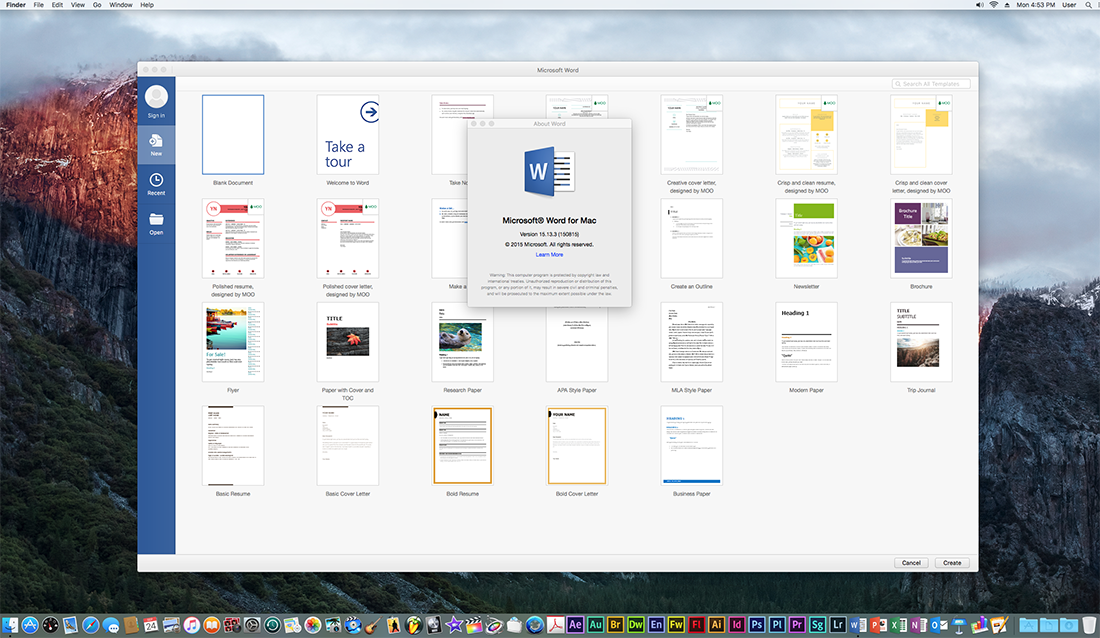The width and height of the screenshot is (1100, 638).
Task: Open Photoshop from the Dock
Action: coord(757,625)
